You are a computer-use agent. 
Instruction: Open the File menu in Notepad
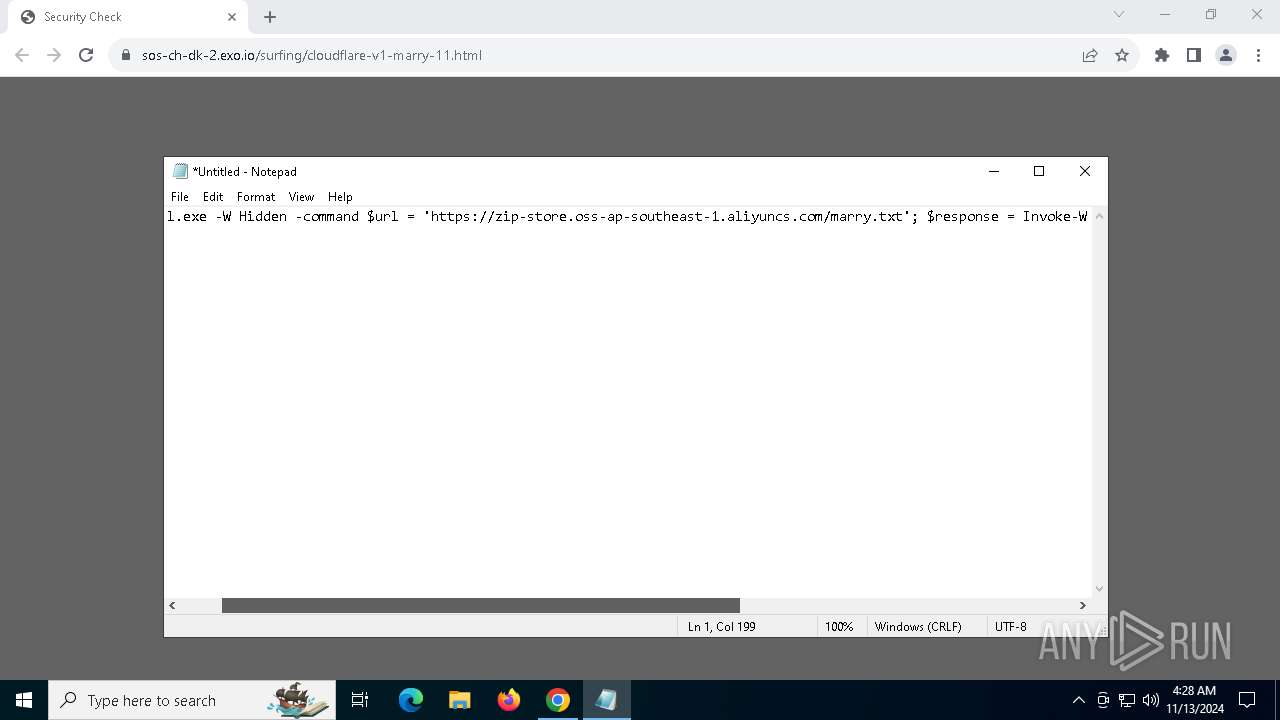[180, 197]
